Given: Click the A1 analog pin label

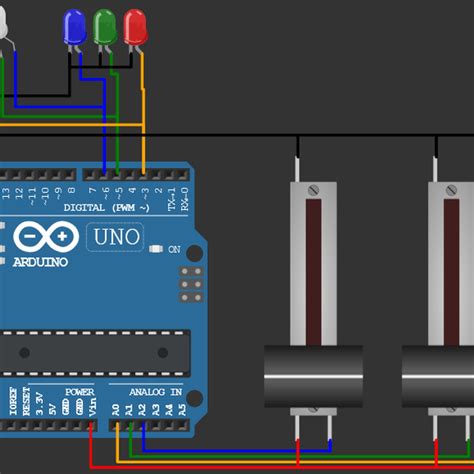Looking at the screenshot, I should (x=129, y=410).
